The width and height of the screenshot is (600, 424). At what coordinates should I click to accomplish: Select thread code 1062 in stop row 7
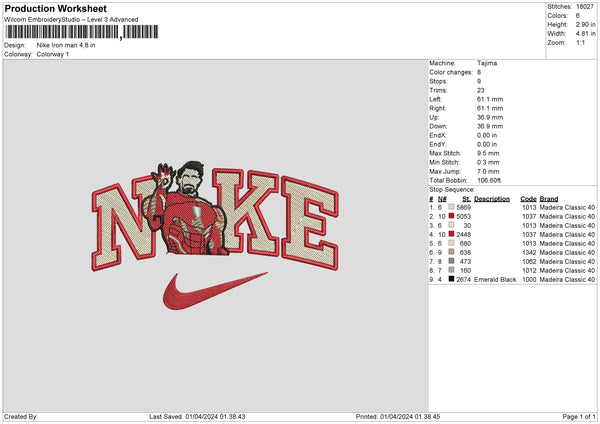click(x=529, y=261)
